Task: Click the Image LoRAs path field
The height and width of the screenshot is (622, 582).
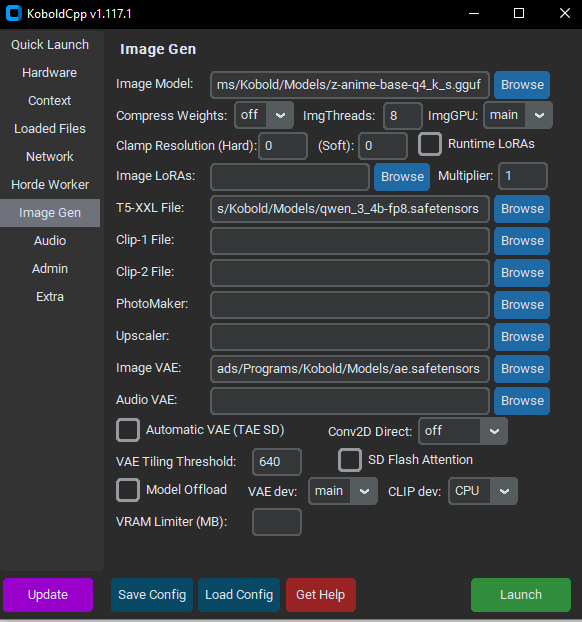Action: tap(290, 177)
